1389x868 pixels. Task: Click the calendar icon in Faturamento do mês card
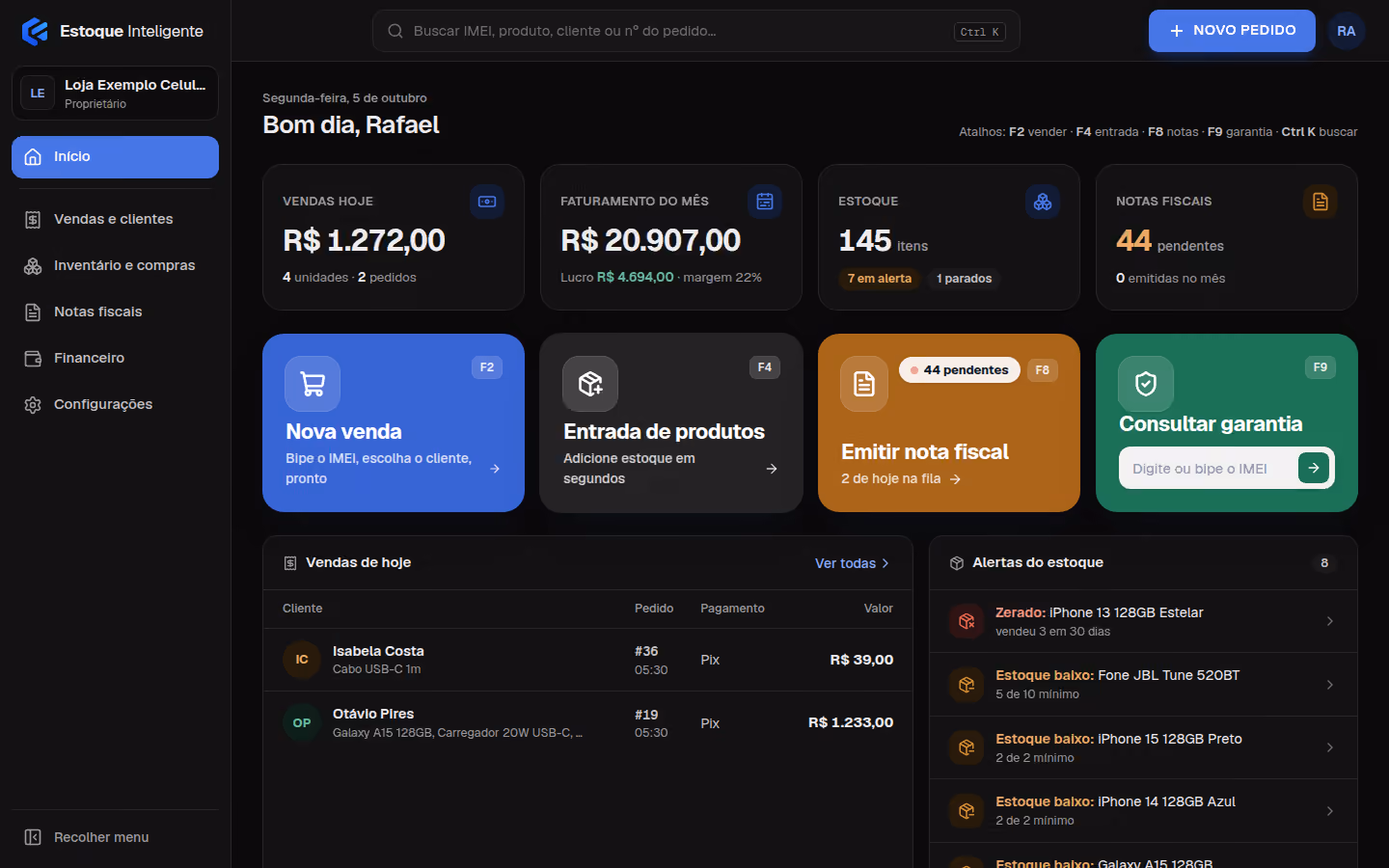tap(765, 202)
